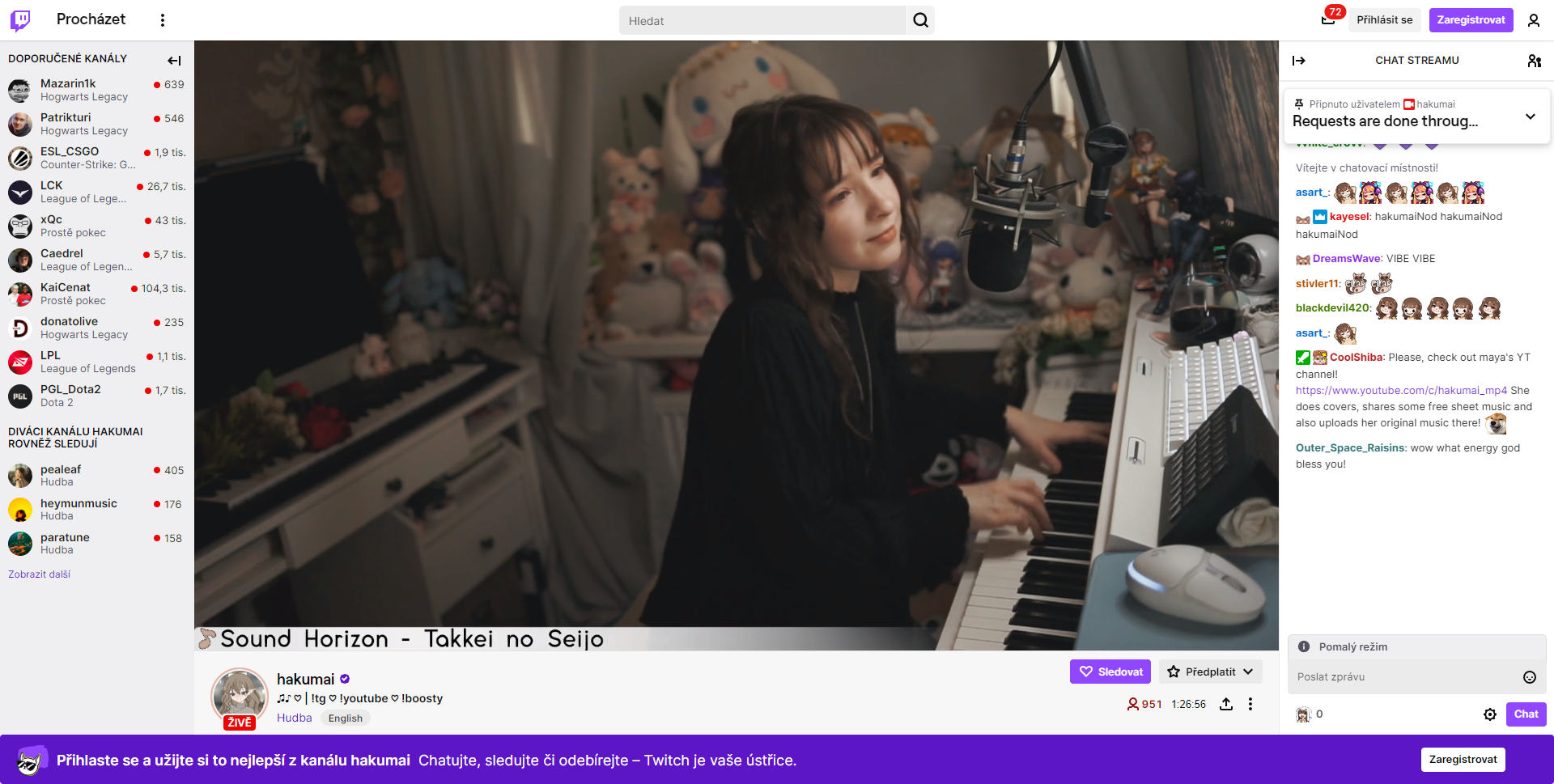Screen dimensions: 1554x784
Task: Open stream options three-dot menu
Action: point(1250,704)
